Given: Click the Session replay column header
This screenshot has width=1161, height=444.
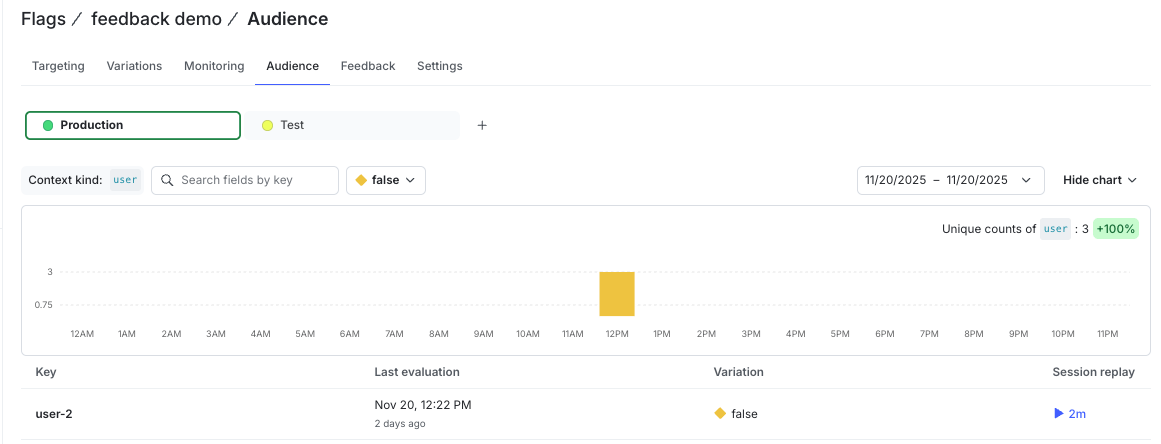Looking at the screenshot, I should click(1094, 371).
